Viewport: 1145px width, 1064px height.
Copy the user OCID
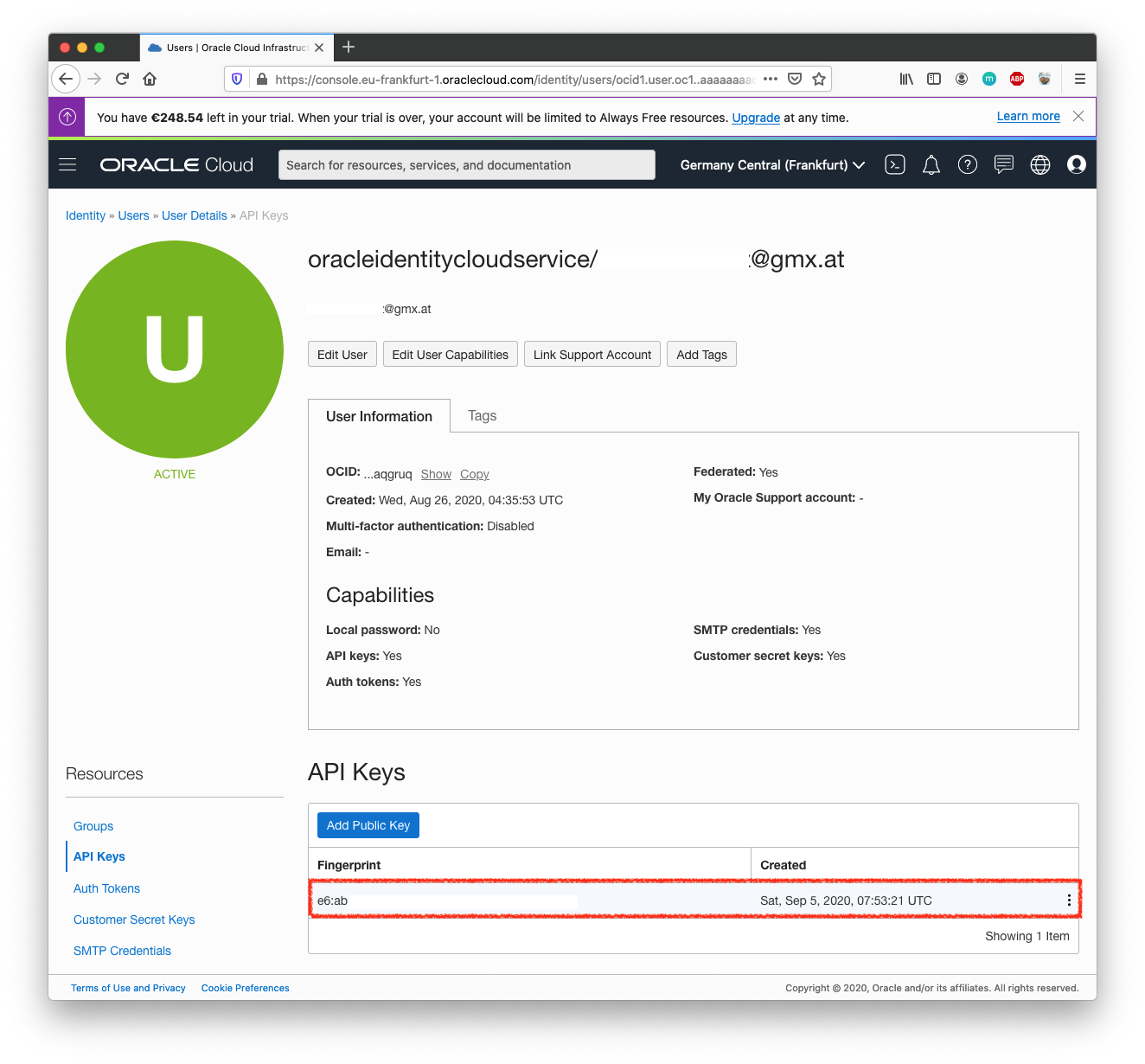click(x=475, y=474)
